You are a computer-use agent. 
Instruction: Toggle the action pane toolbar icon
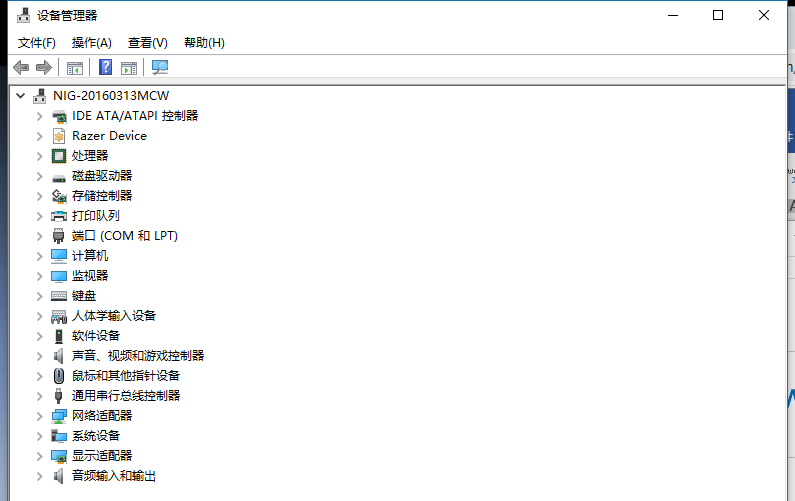pos(129,67)
